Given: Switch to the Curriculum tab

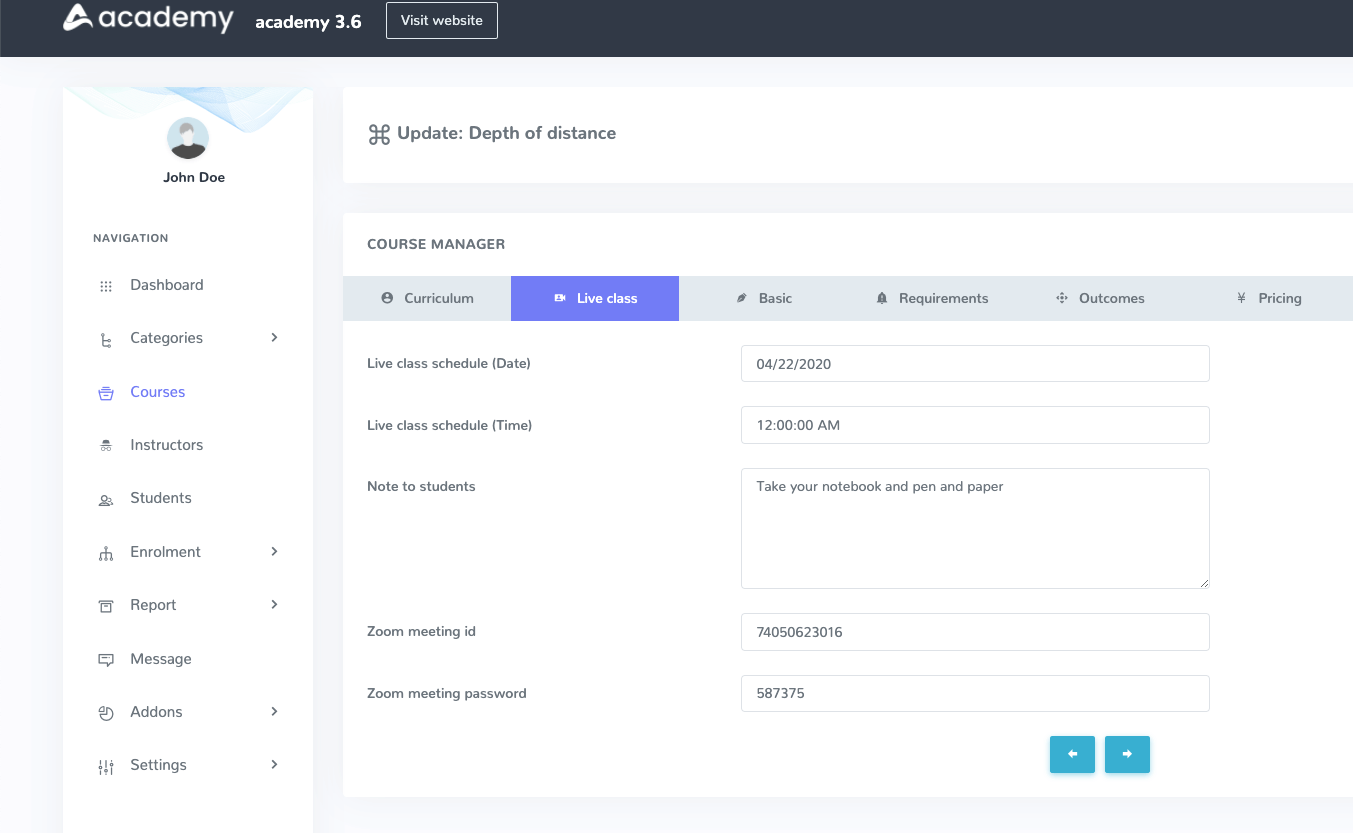Looking at the screenshot, I should pyautogui.click(x=427, y=298).
